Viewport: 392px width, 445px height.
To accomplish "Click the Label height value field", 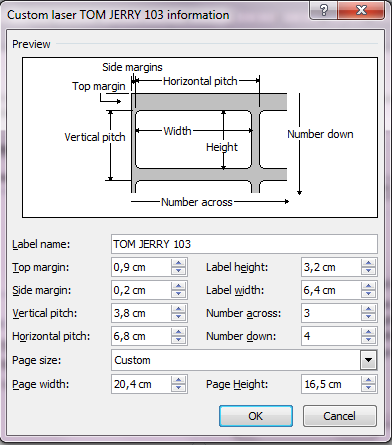I will pos(331,267).
